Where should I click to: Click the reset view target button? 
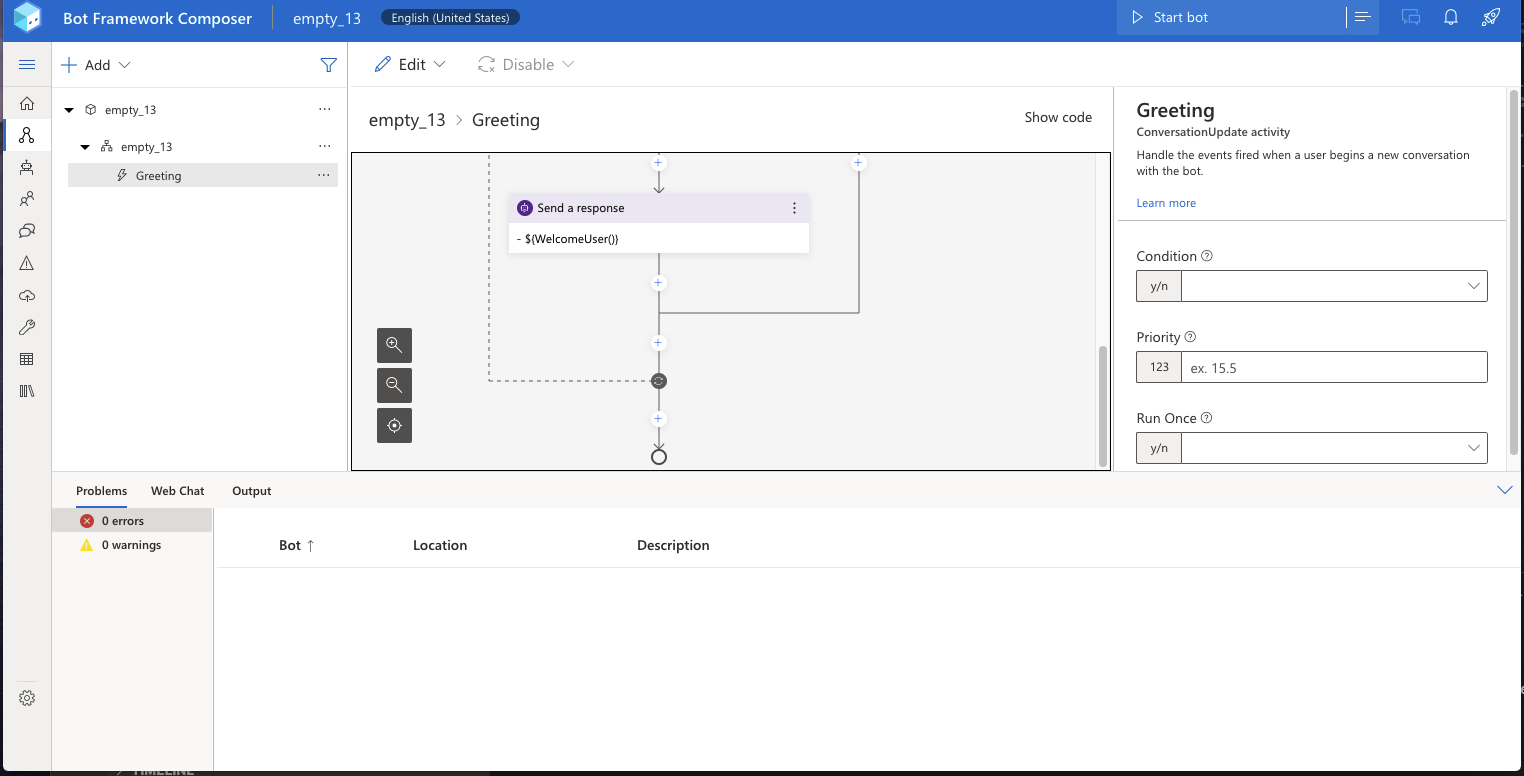point(394,425)
